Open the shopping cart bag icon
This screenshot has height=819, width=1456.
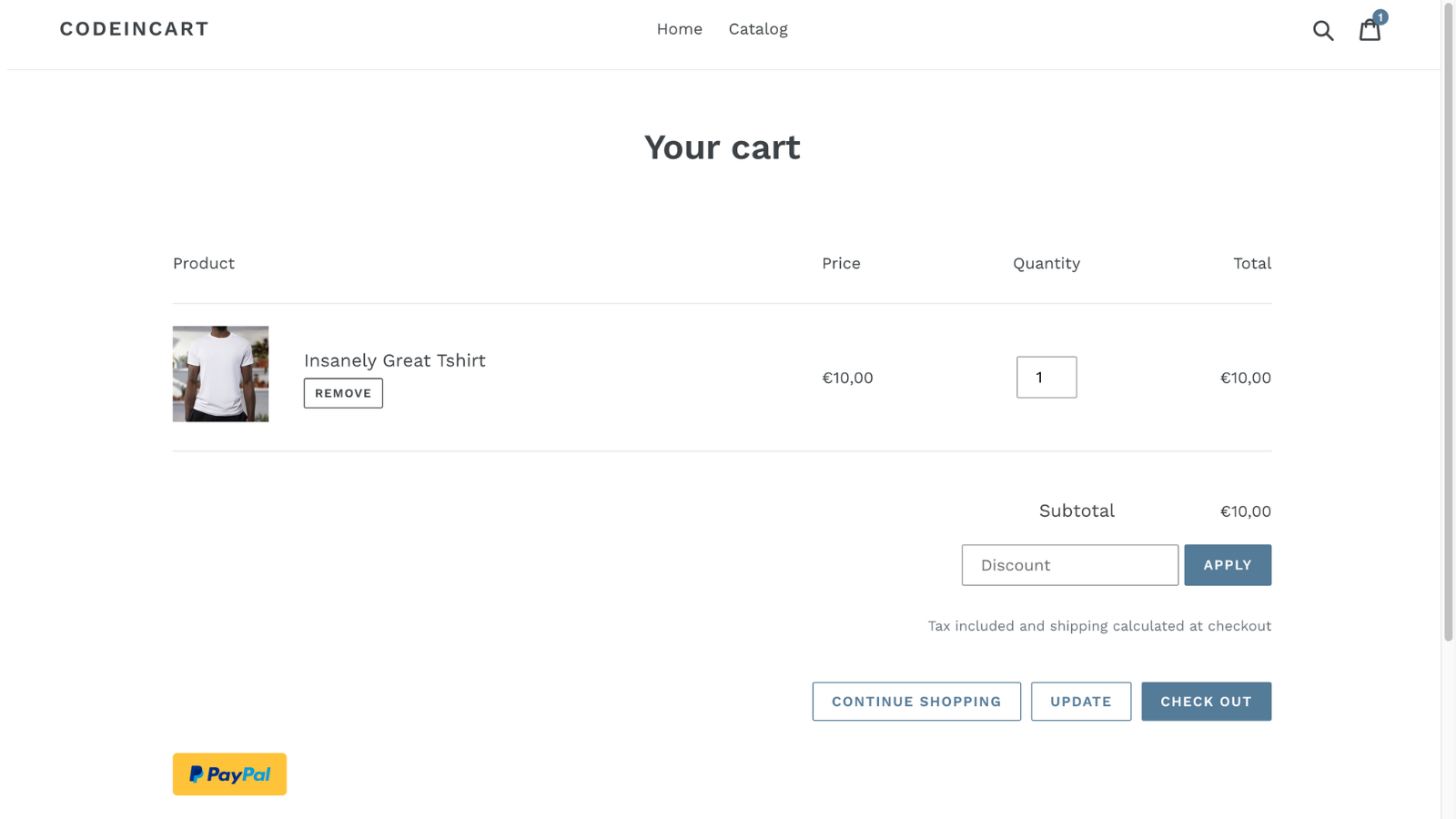(1370, 30)
